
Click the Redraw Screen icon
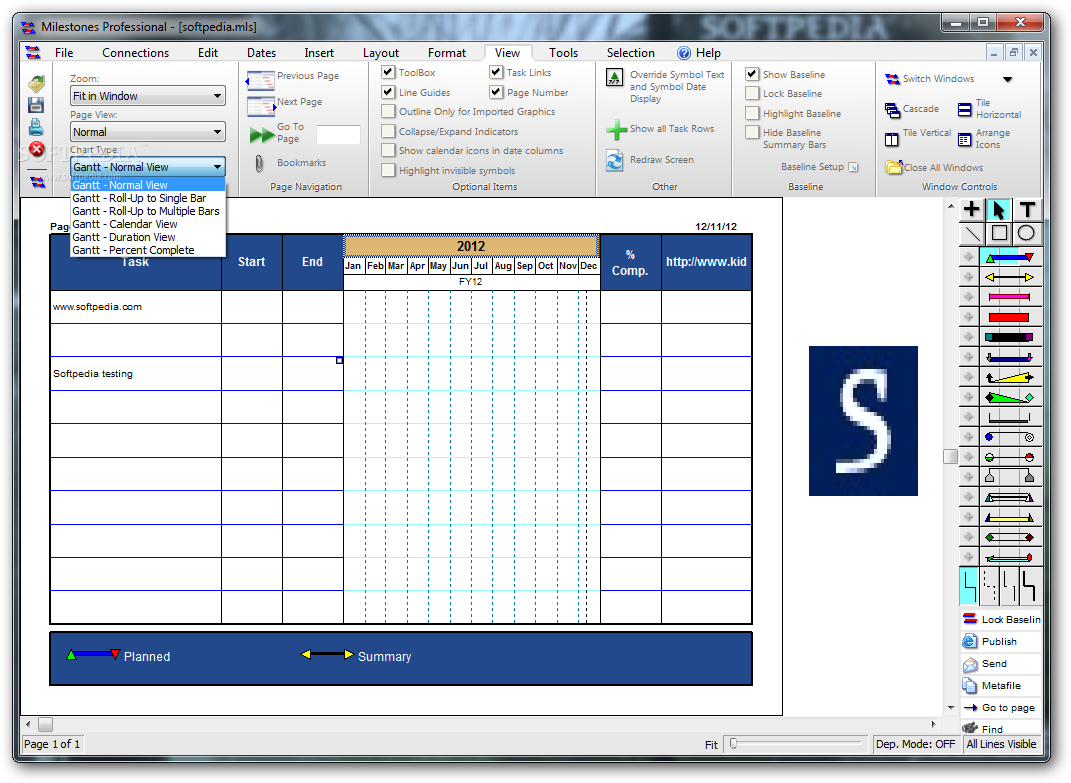615,161
